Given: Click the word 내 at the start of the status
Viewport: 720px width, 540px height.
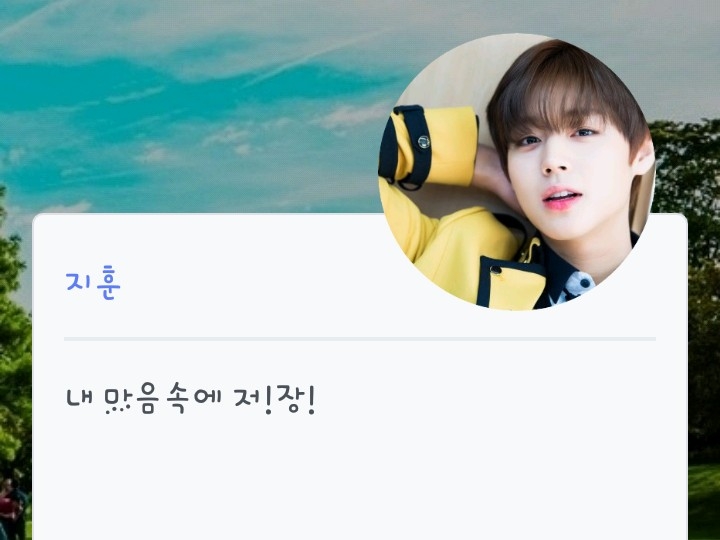Looking at the screenshot, I should click(x=80, y=399).
